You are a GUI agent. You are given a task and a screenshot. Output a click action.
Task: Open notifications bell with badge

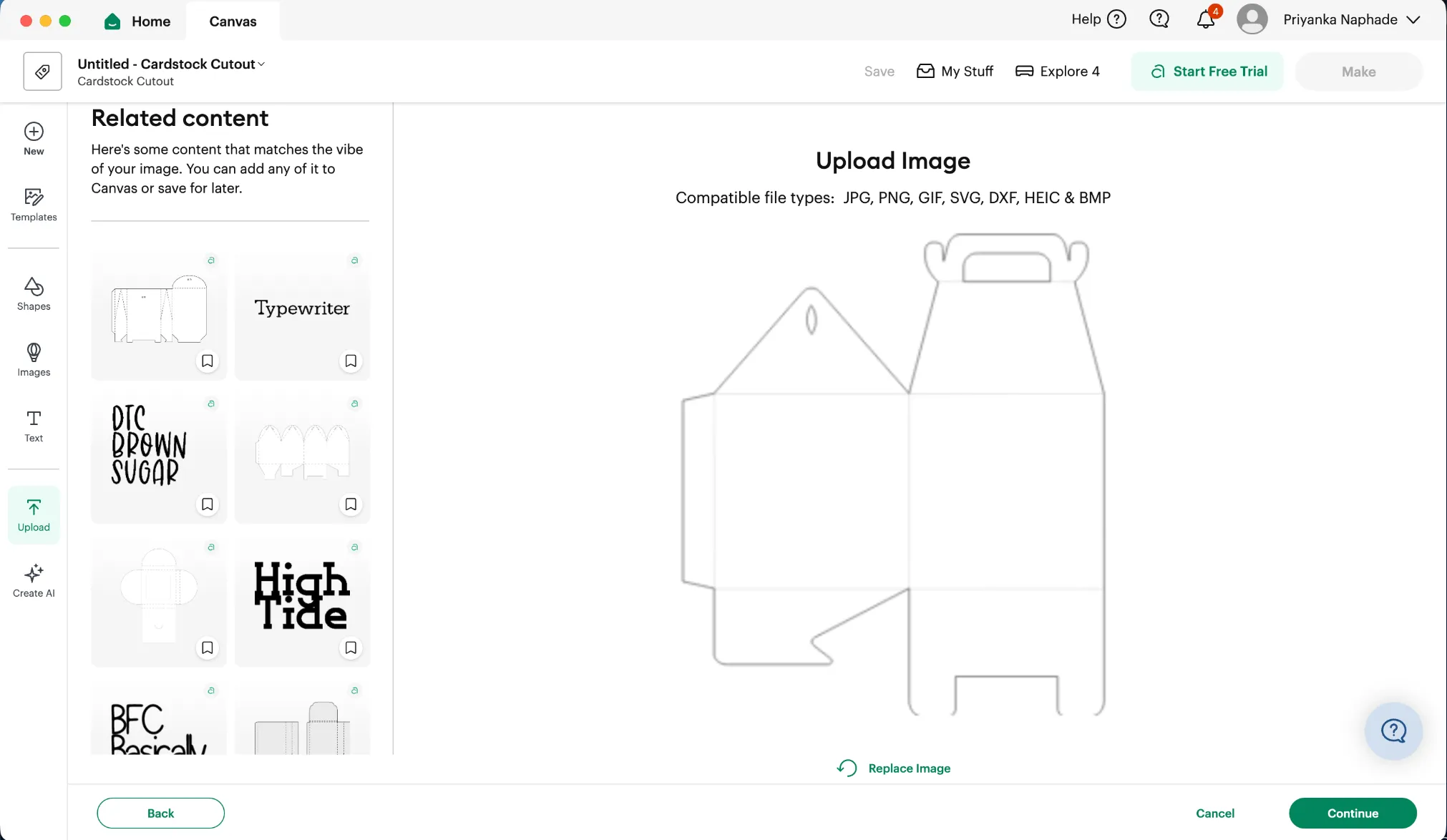[1207, 19]
